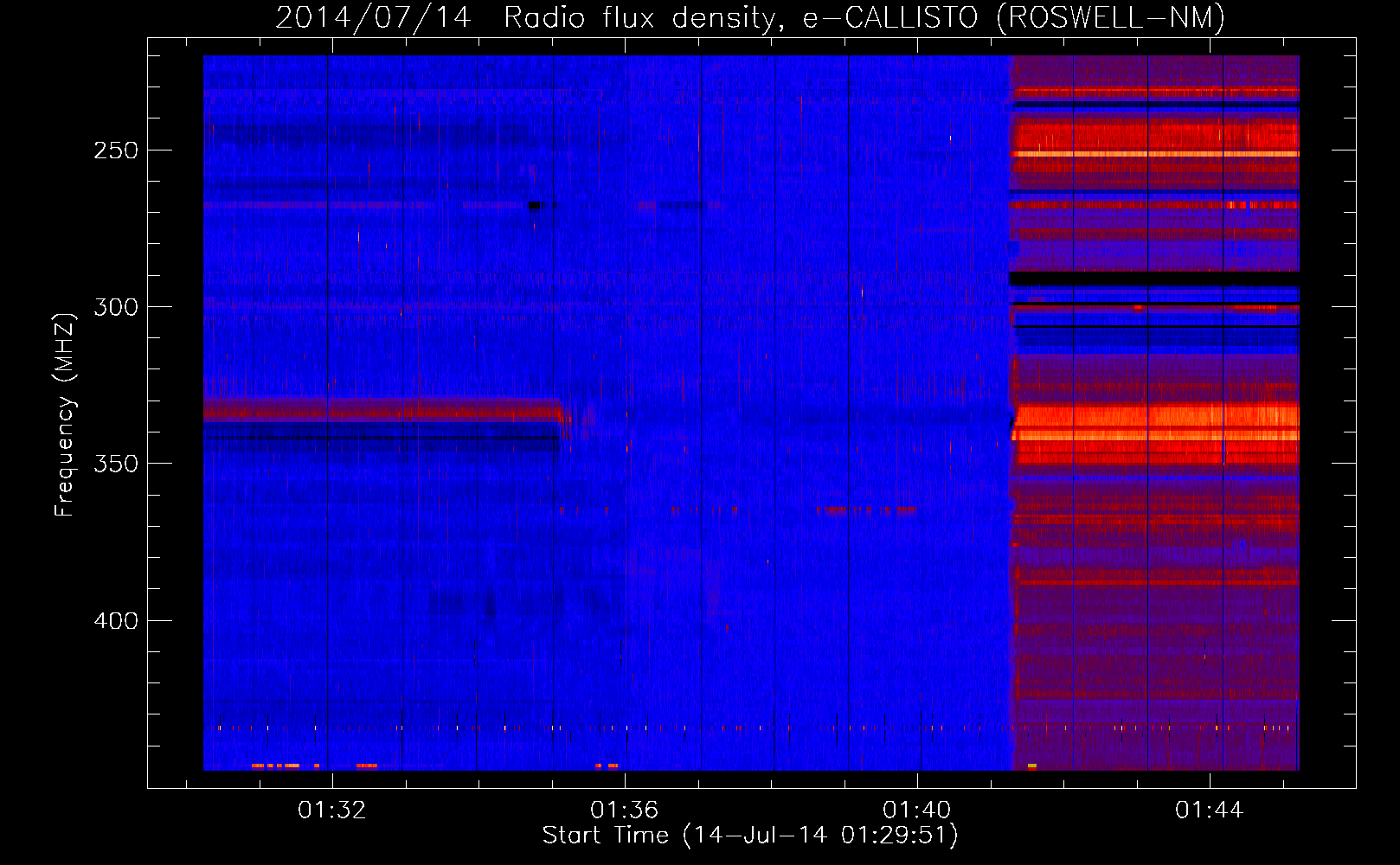Click the 01:32 time axis label

tap(331, 811)
